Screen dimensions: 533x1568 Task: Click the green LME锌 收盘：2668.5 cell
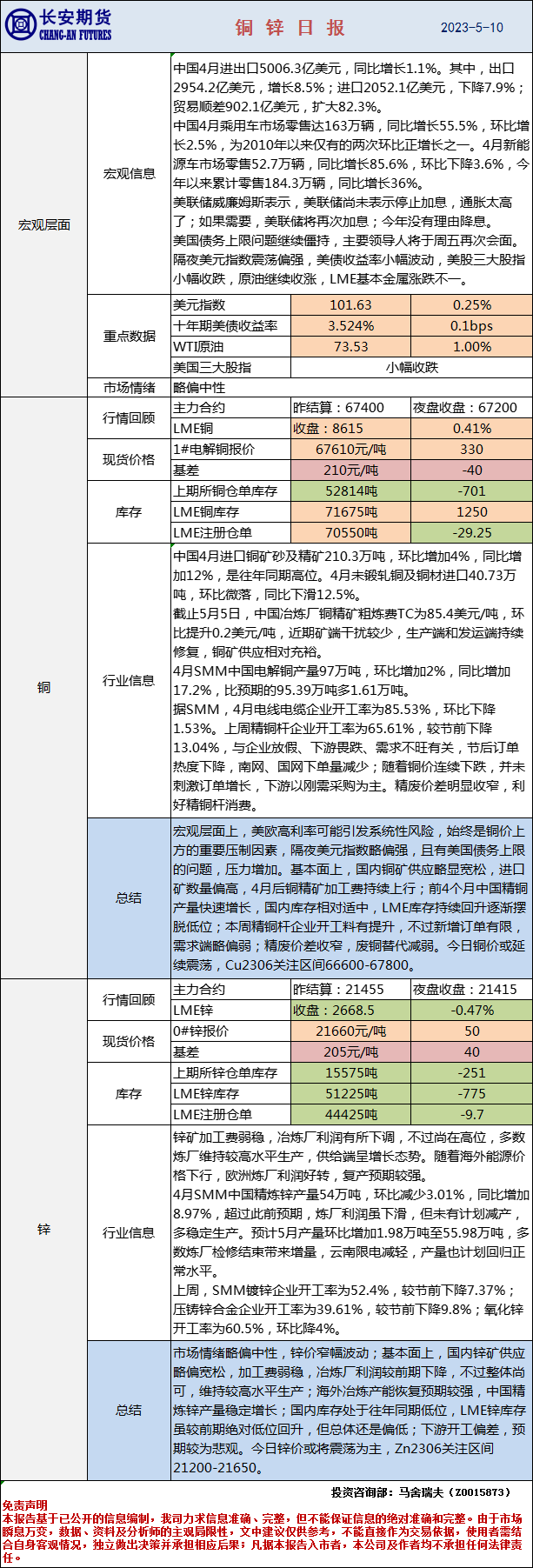(350, 1011)
